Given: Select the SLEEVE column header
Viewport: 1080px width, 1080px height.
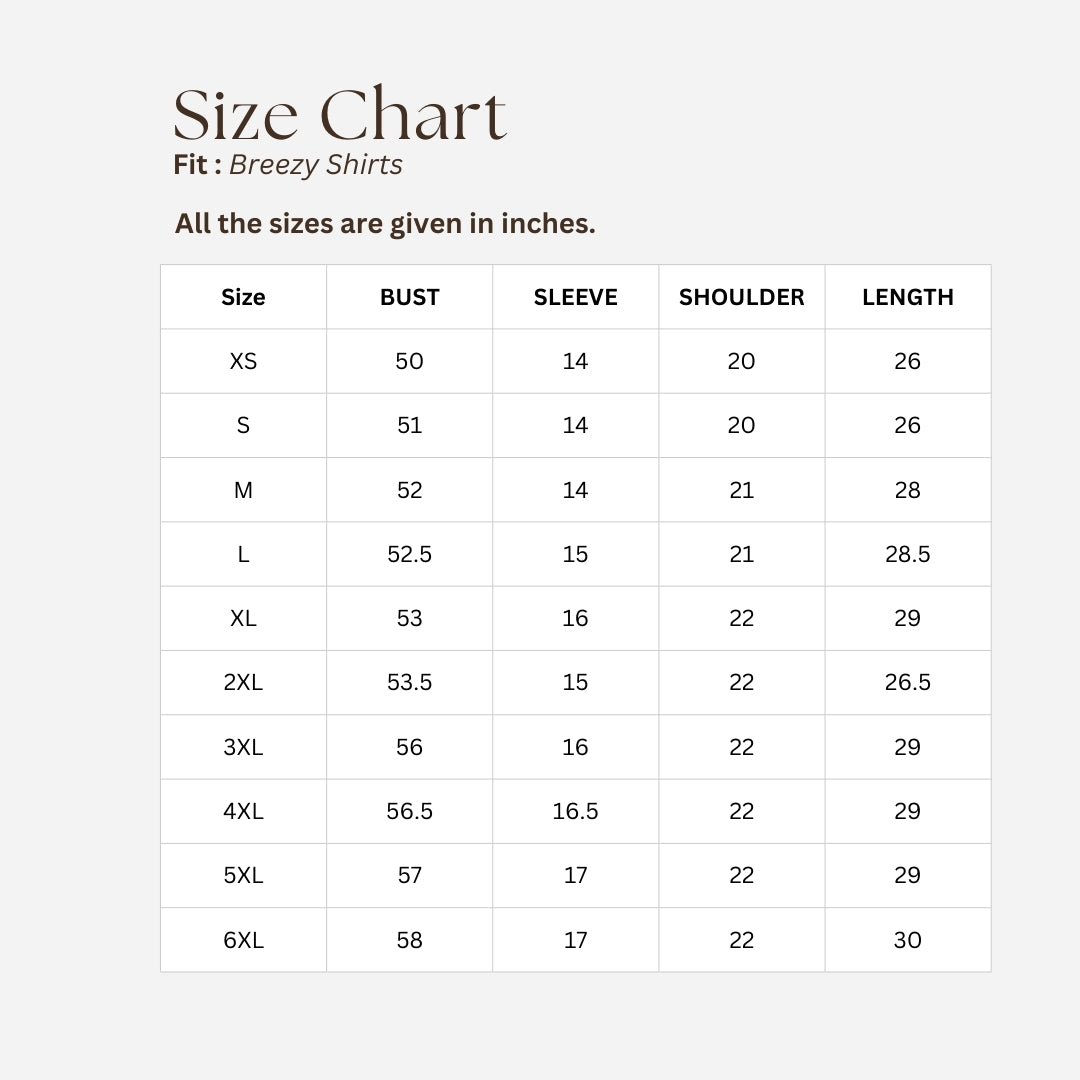Looking at the screenshot, I should 575,297.
